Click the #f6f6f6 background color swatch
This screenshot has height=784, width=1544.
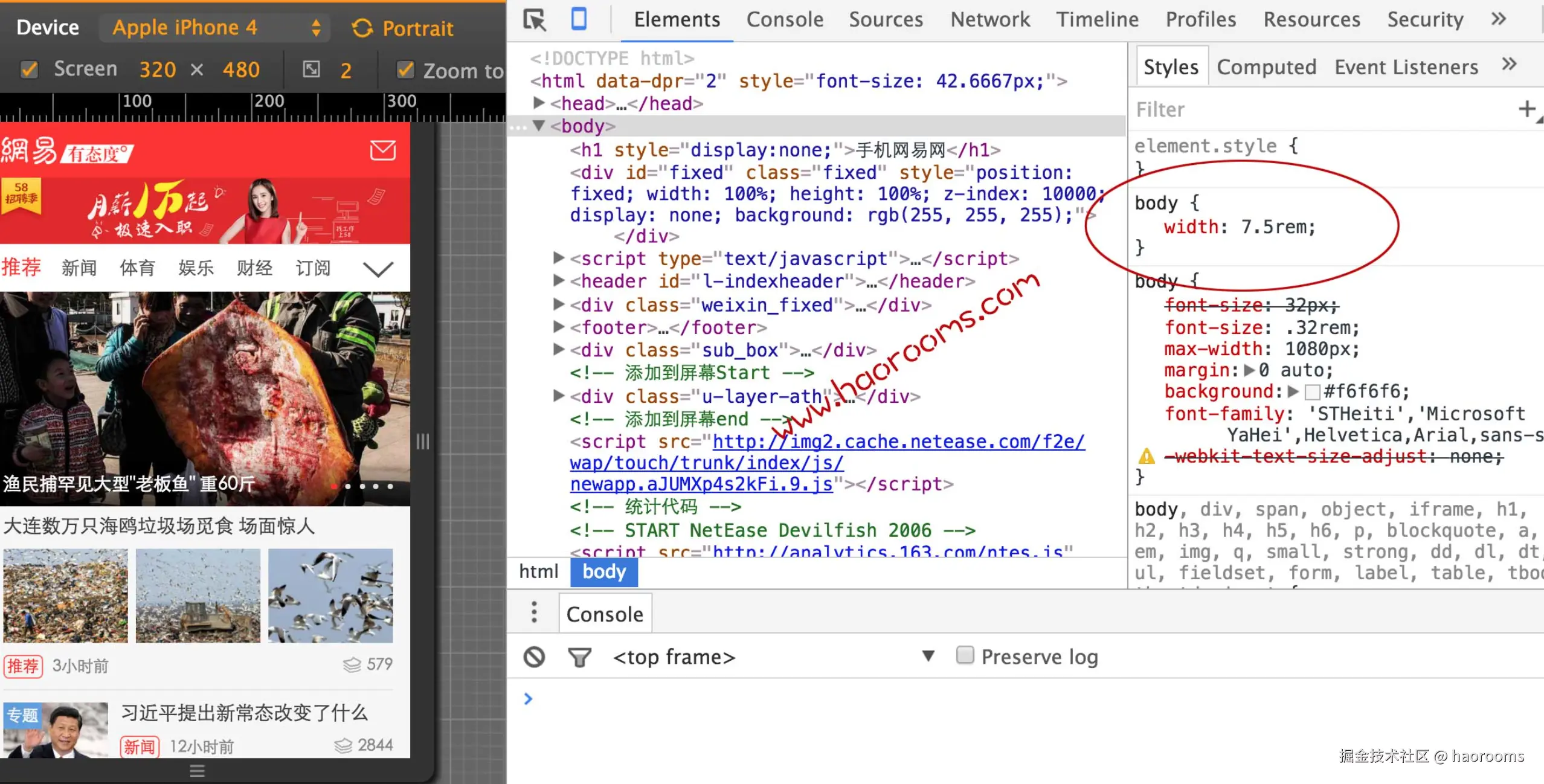tap(1312, 392)
